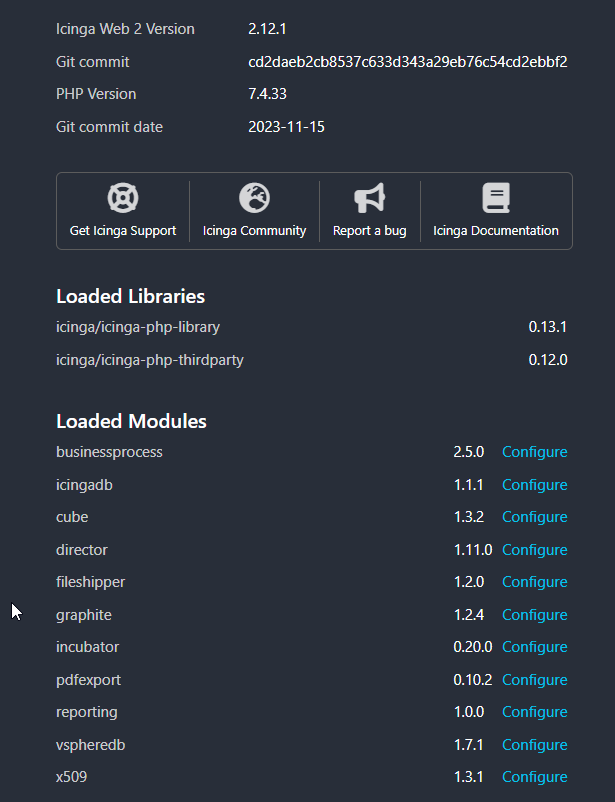Screen dimensions: 615x802
Task: Click pdfexport module name
Action: click(88, 680)
